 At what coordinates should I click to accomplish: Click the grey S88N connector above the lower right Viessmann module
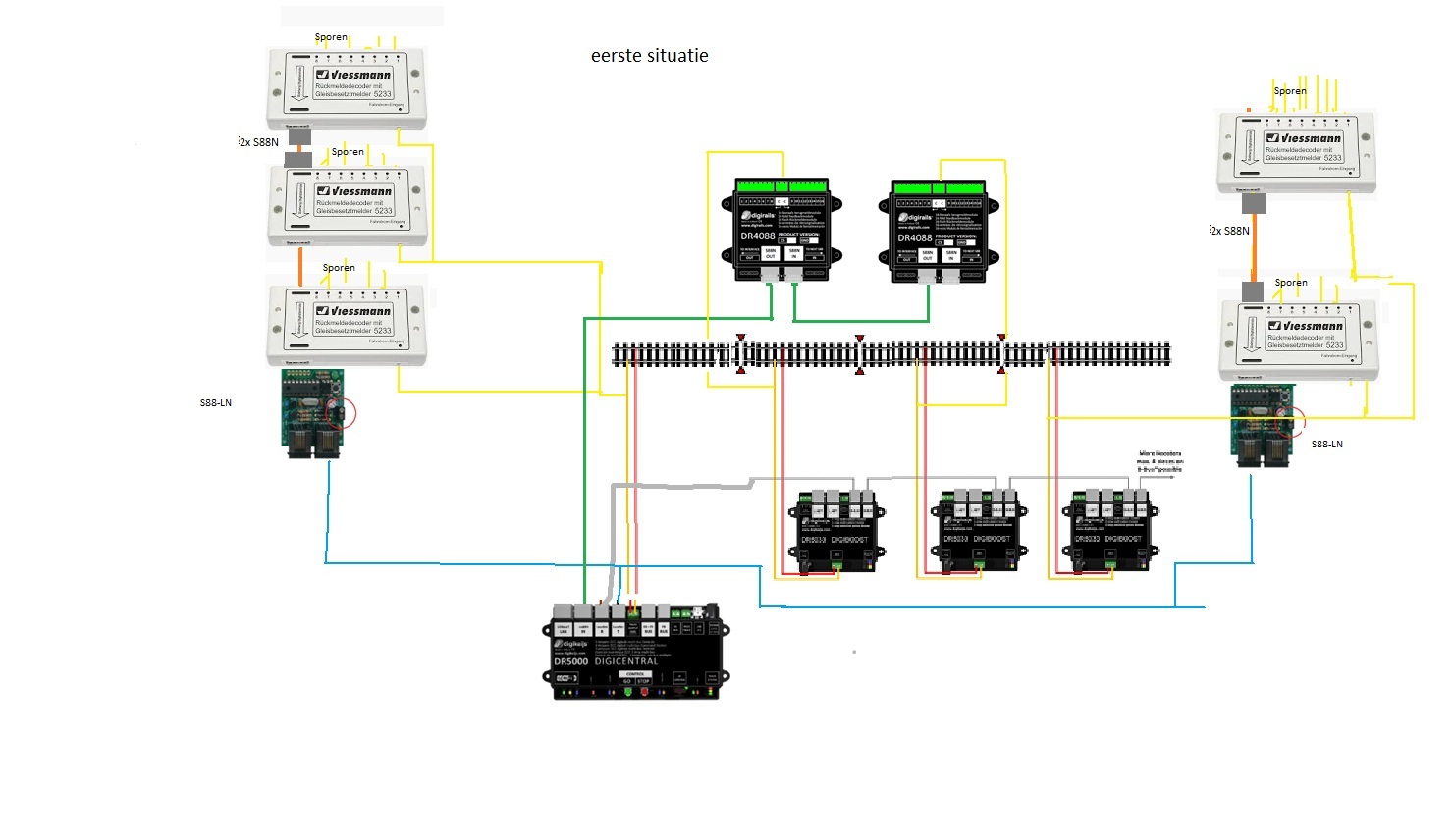tap(1253, 291)
